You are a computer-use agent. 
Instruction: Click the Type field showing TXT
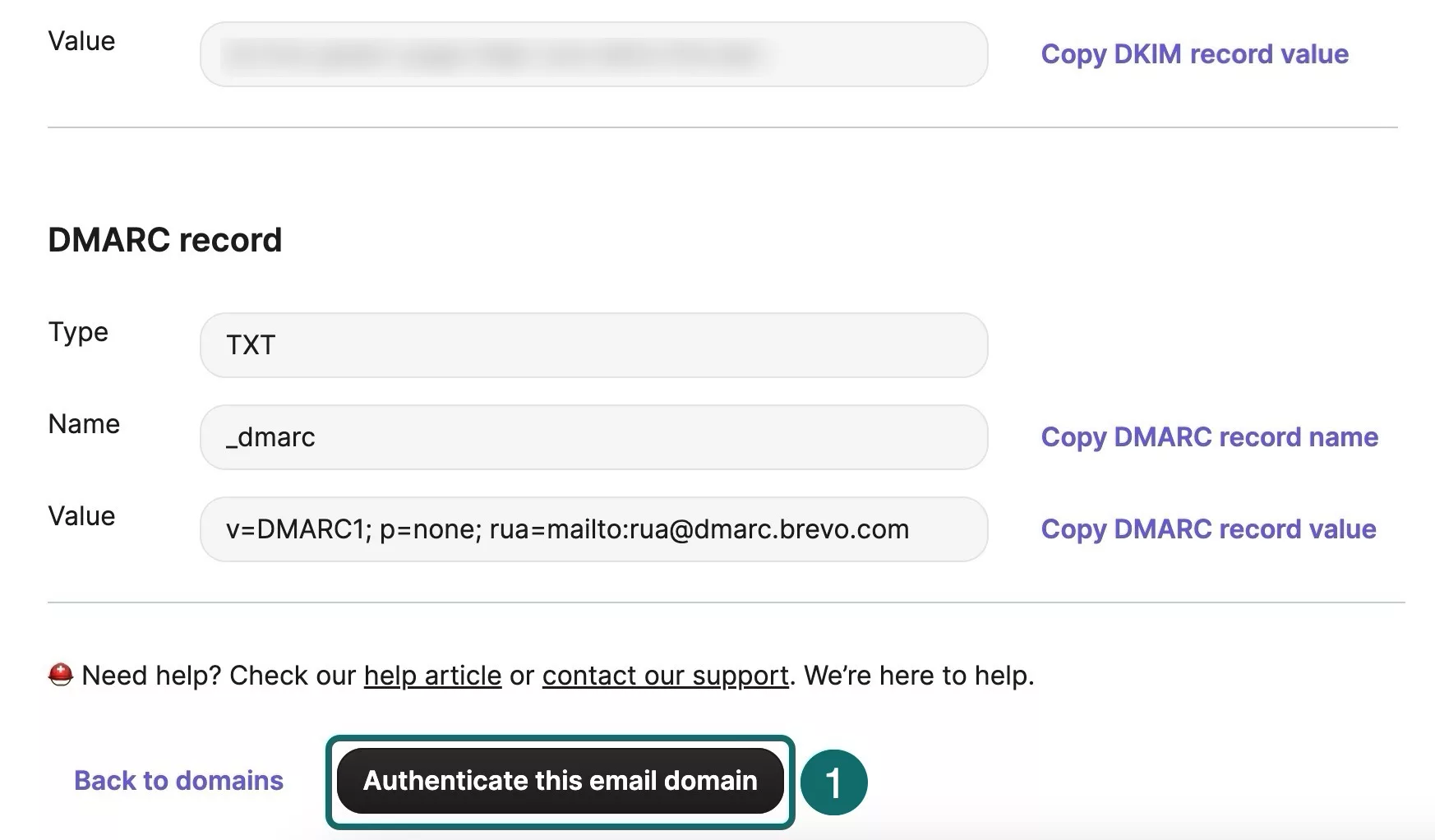pyautogui.click(x=593, y=345)
